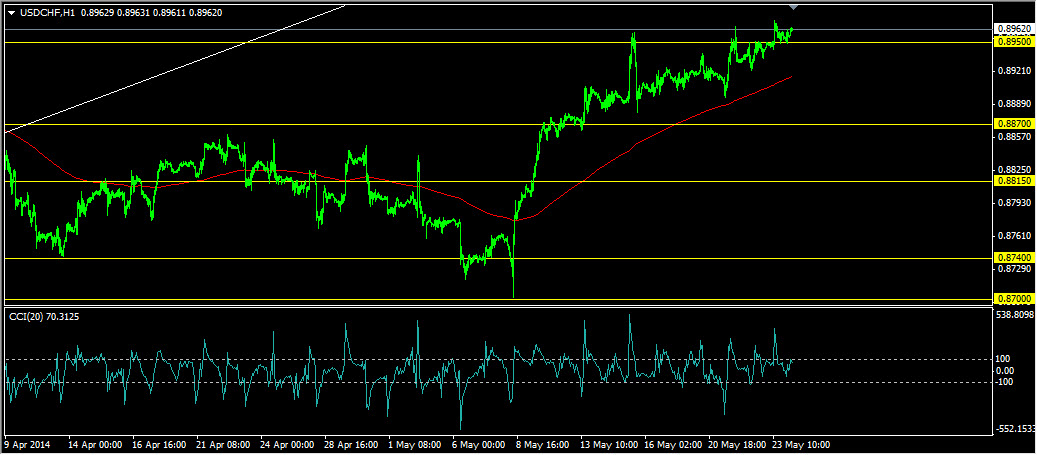Click the 16 Apr 16:00 time label
Image resolution: width=1037 pixels, height=455 pixels.
pyautogui.click(x=159, y=445)
